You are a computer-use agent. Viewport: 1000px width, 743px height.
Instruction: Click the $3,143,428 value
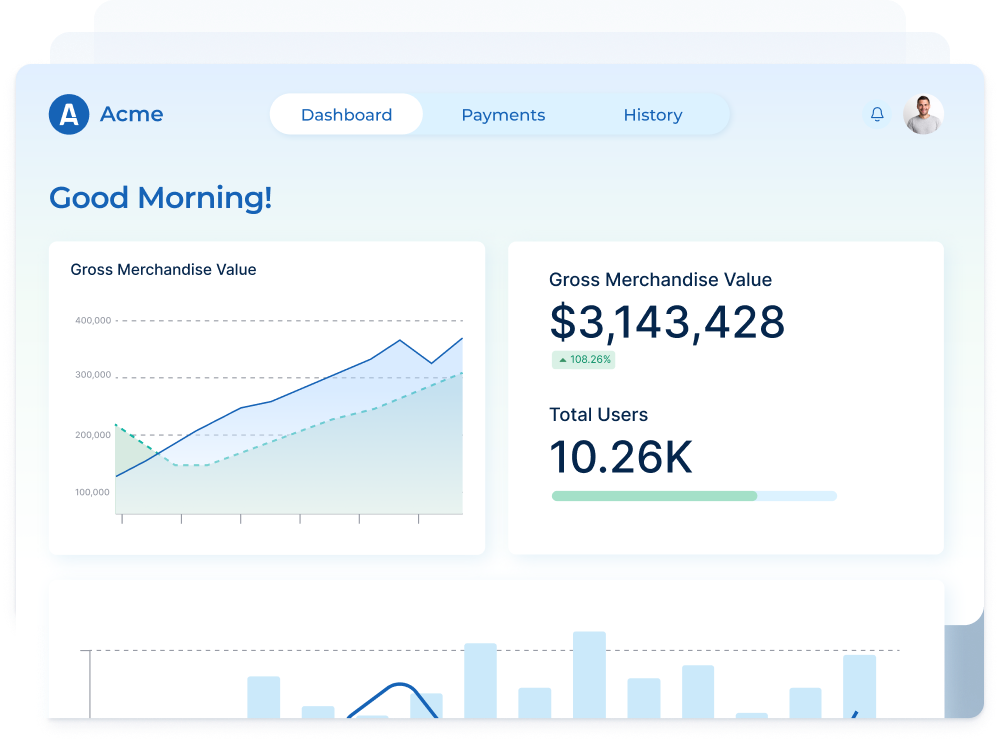pos(667,322)
